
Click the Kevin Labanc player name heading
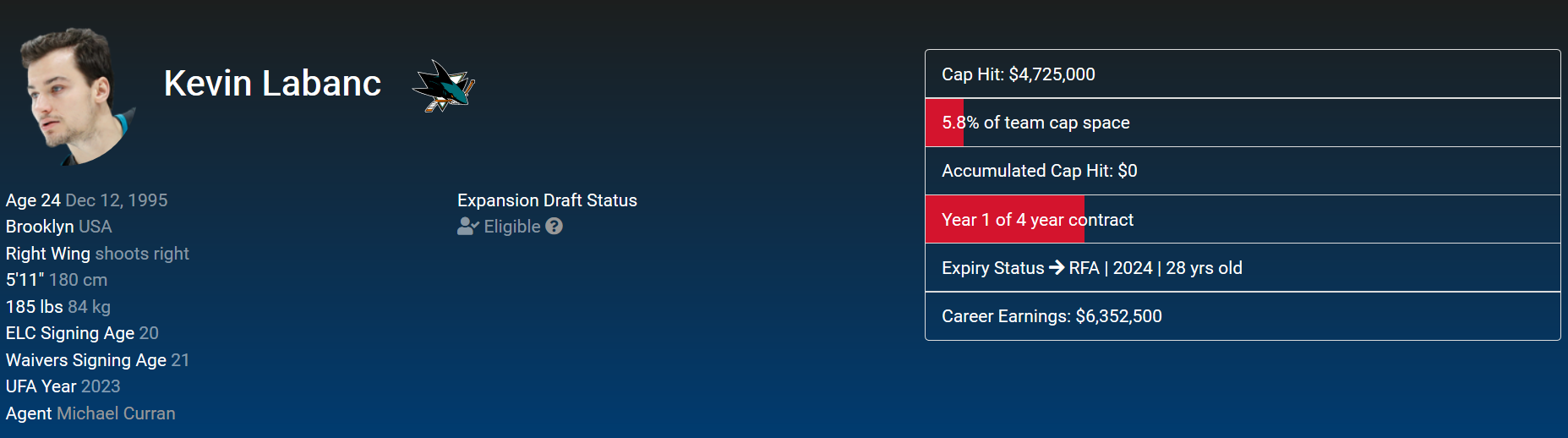click(272, 84)
